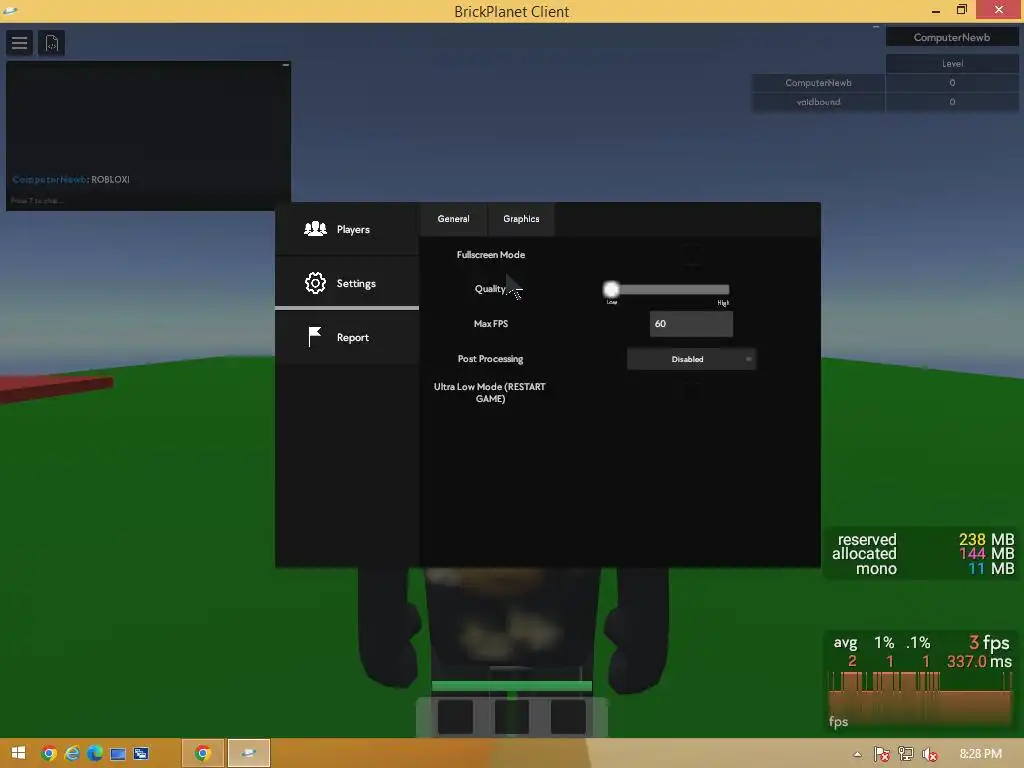Click the Max FPS label
The height and width of the screenshot is (768, 1024).
click(490, 323)
